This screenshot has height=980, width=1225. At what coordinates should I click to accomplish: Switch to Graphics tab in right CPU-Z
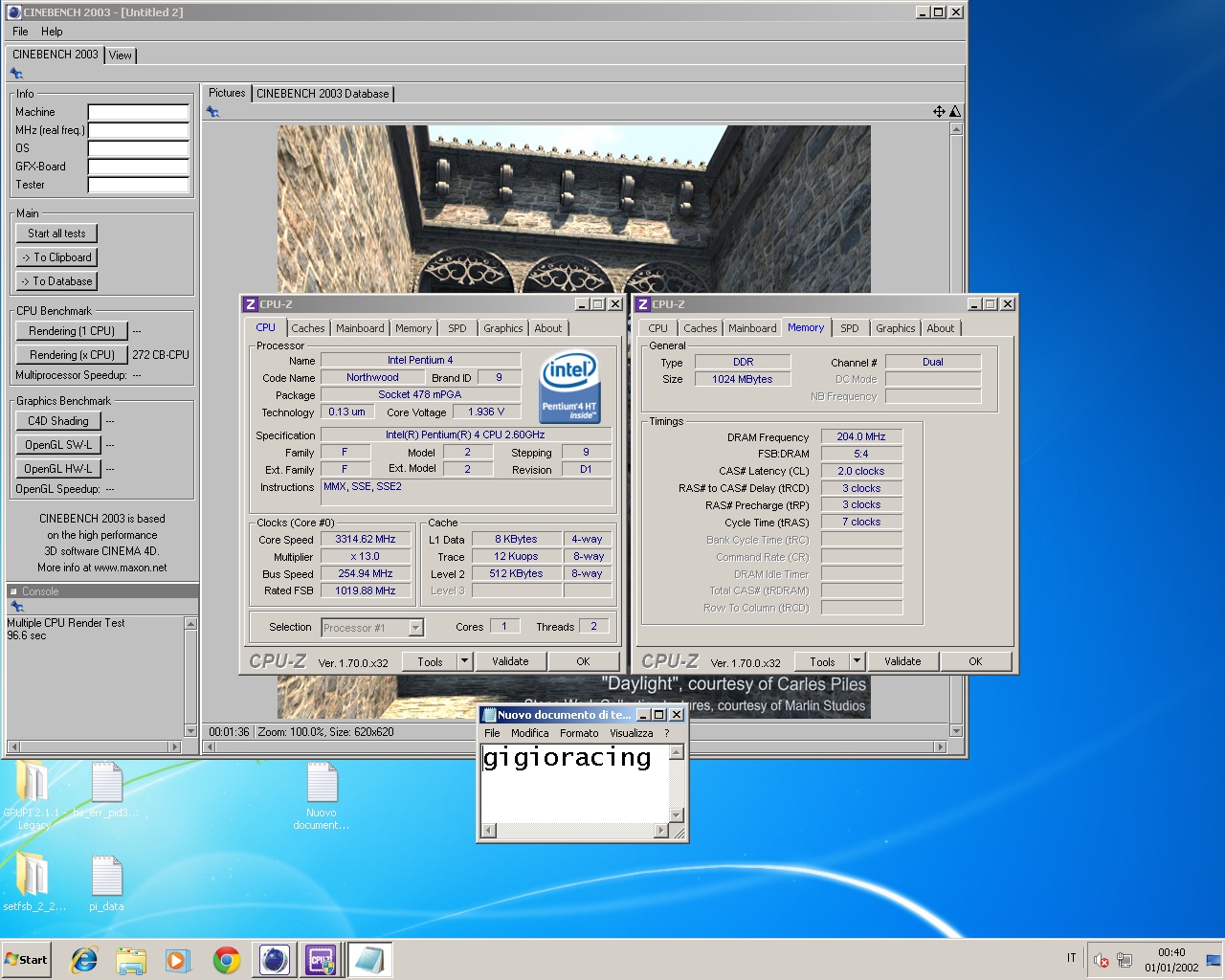click(896, 328)
